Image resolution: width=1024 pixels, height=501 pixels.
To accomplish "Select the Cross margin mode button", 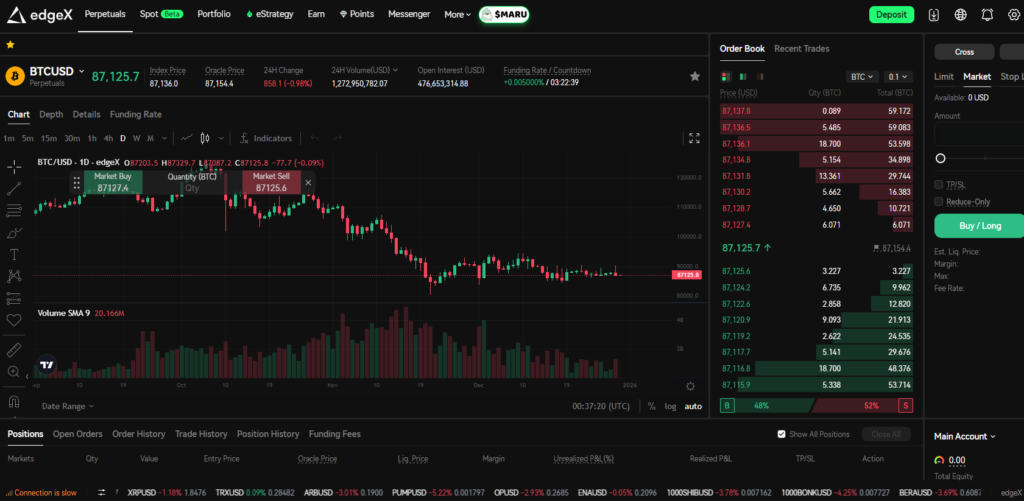I will [x=965, y=52].
